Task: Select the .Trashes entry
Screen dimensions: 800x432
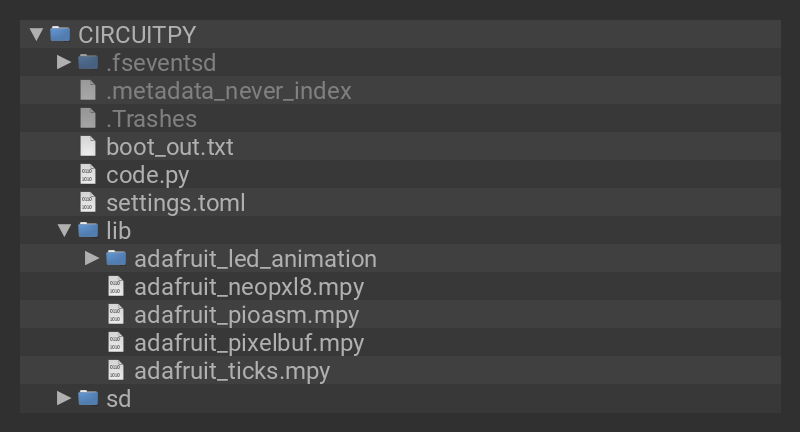Action: [151, 118]
